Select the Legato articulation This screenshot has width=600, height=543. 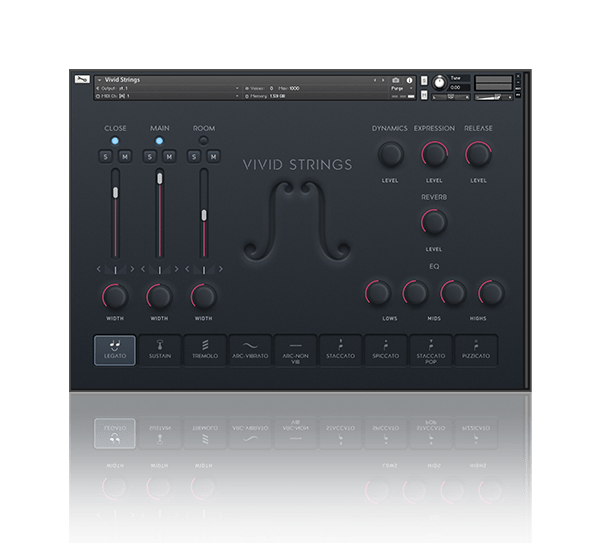click(115, 349)
